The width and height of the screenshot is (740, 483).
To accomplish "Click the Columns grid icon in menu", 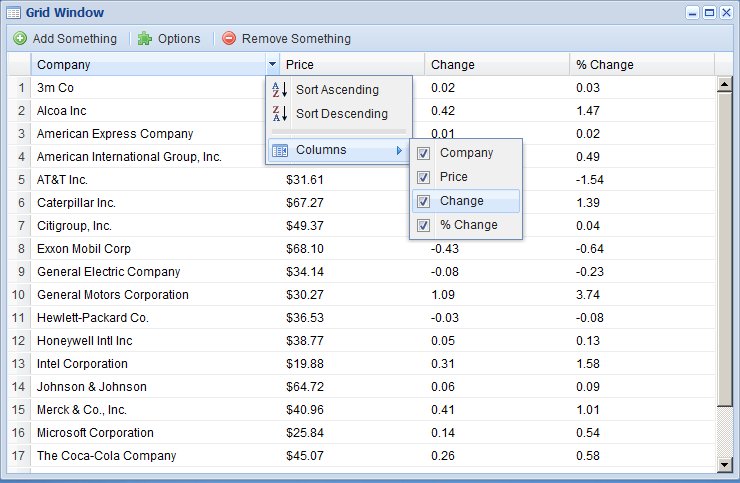I will pos(280,151).
